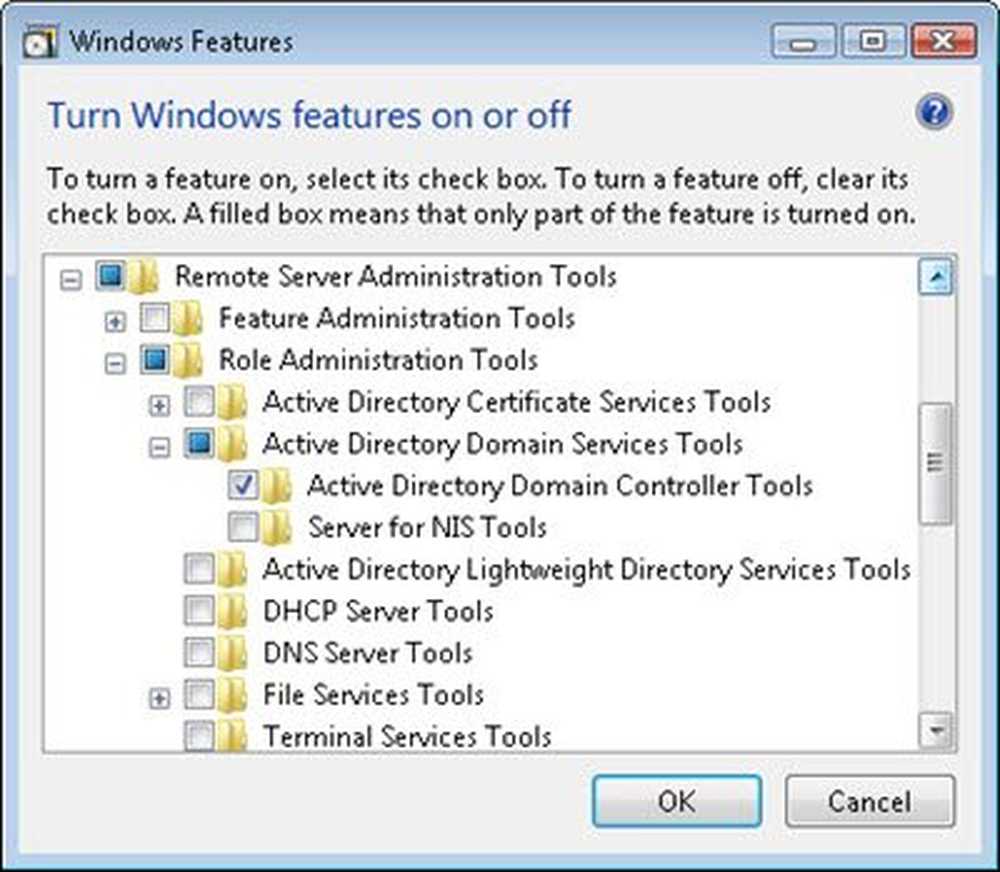1000x872 pixels.
Task: Click folder icon beside DHCP Server Tools
Action: click(x=232, y=612)
